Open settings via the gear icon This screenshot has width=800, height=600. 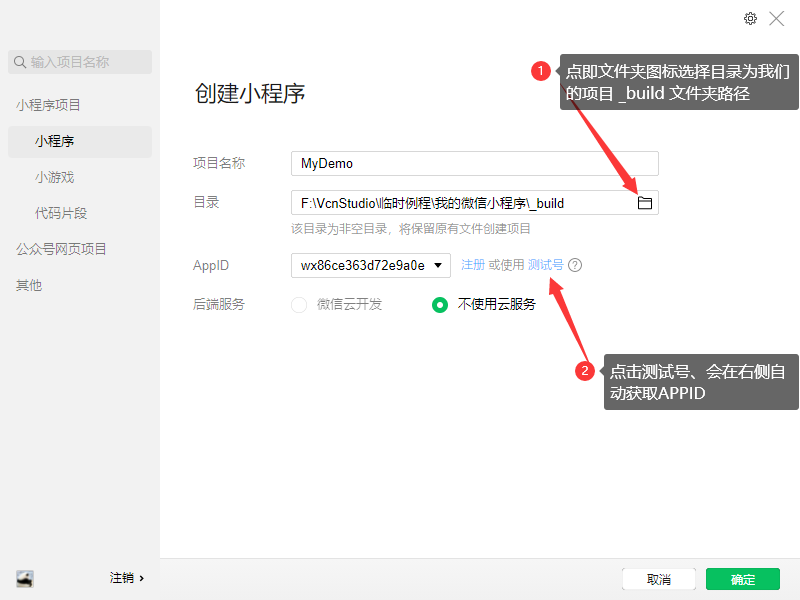(750, 19)
